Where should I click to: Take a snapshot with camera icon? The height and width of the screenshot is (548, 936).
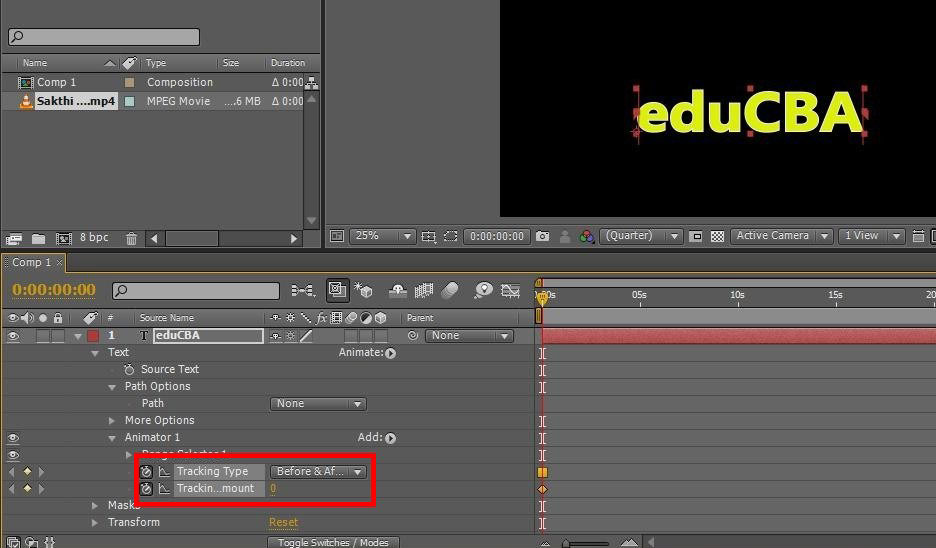542,236
